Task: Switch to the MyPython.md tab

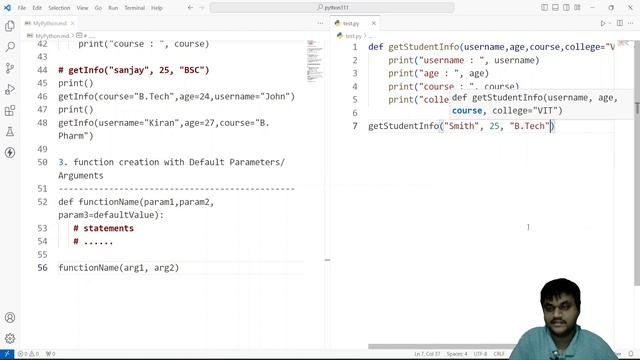Action: [49, 23]
